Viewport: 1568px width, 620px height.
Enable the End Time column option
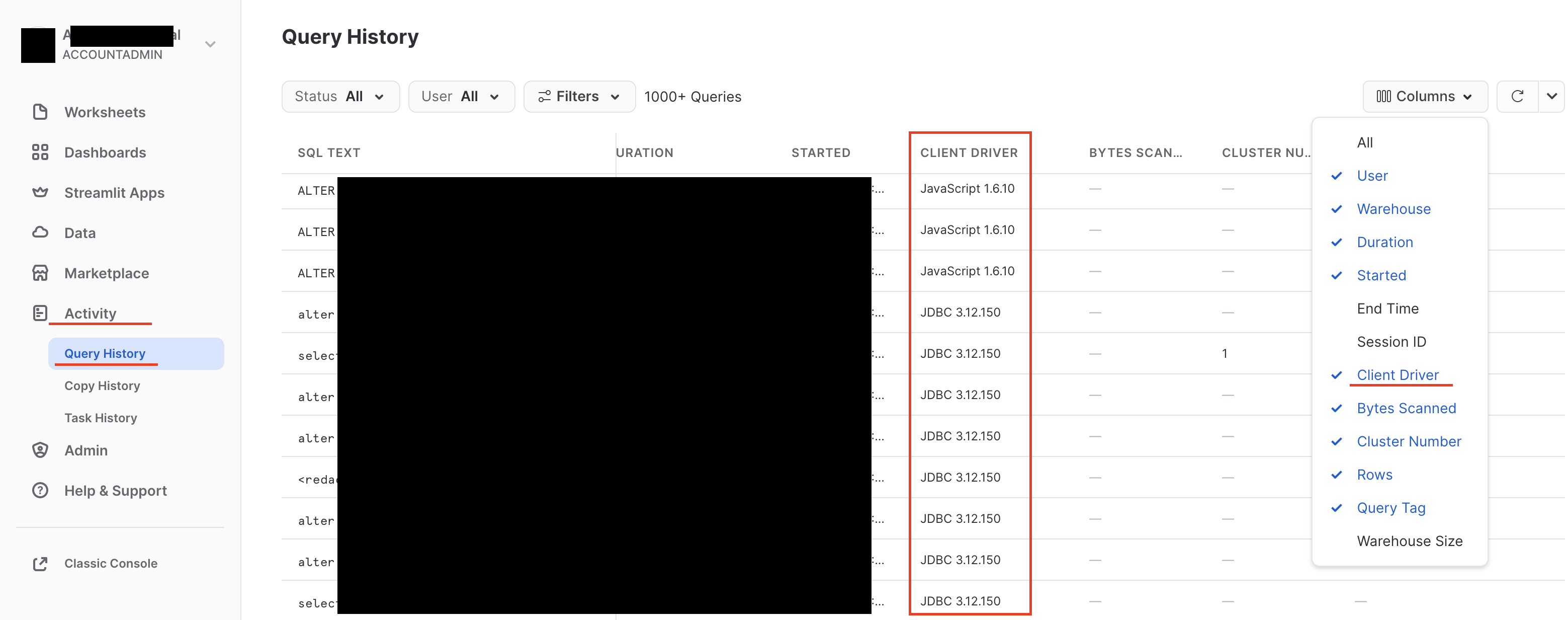[1387, 309]
